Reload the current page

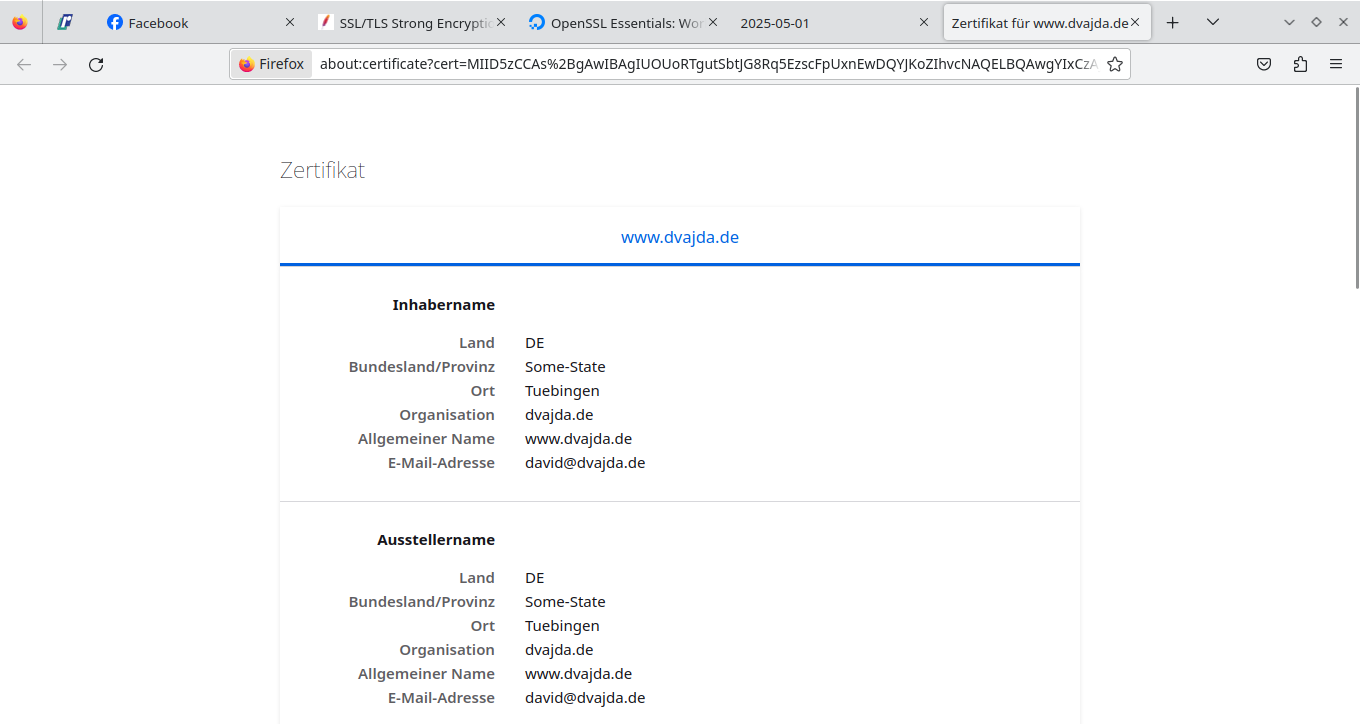pos(96,64)
